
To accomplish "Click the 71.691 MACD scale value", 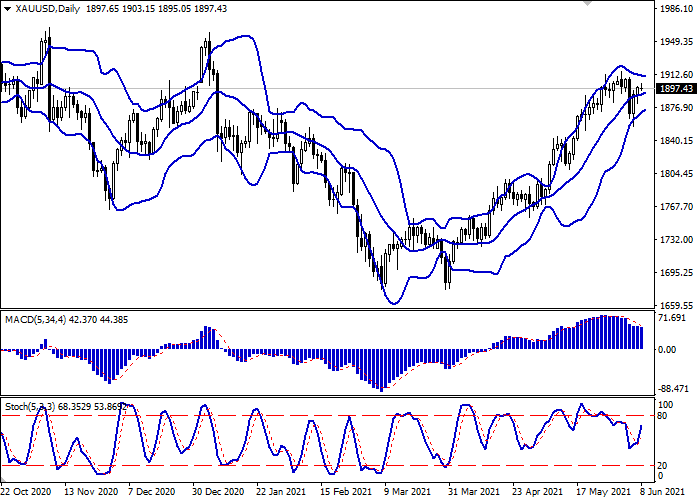I will (672, 318).
